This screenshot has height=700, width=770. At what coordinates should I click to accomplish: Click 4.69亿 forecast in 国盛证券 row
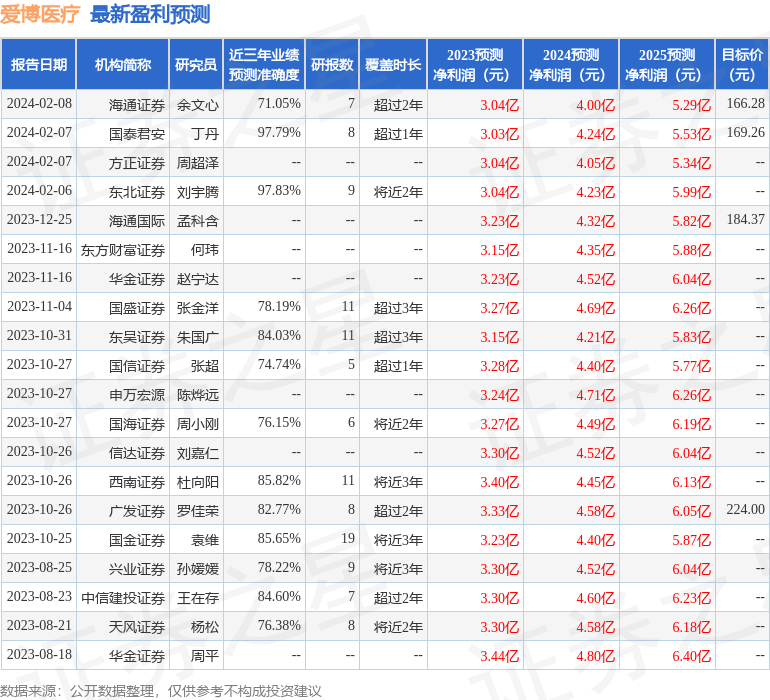pos(596,308)
